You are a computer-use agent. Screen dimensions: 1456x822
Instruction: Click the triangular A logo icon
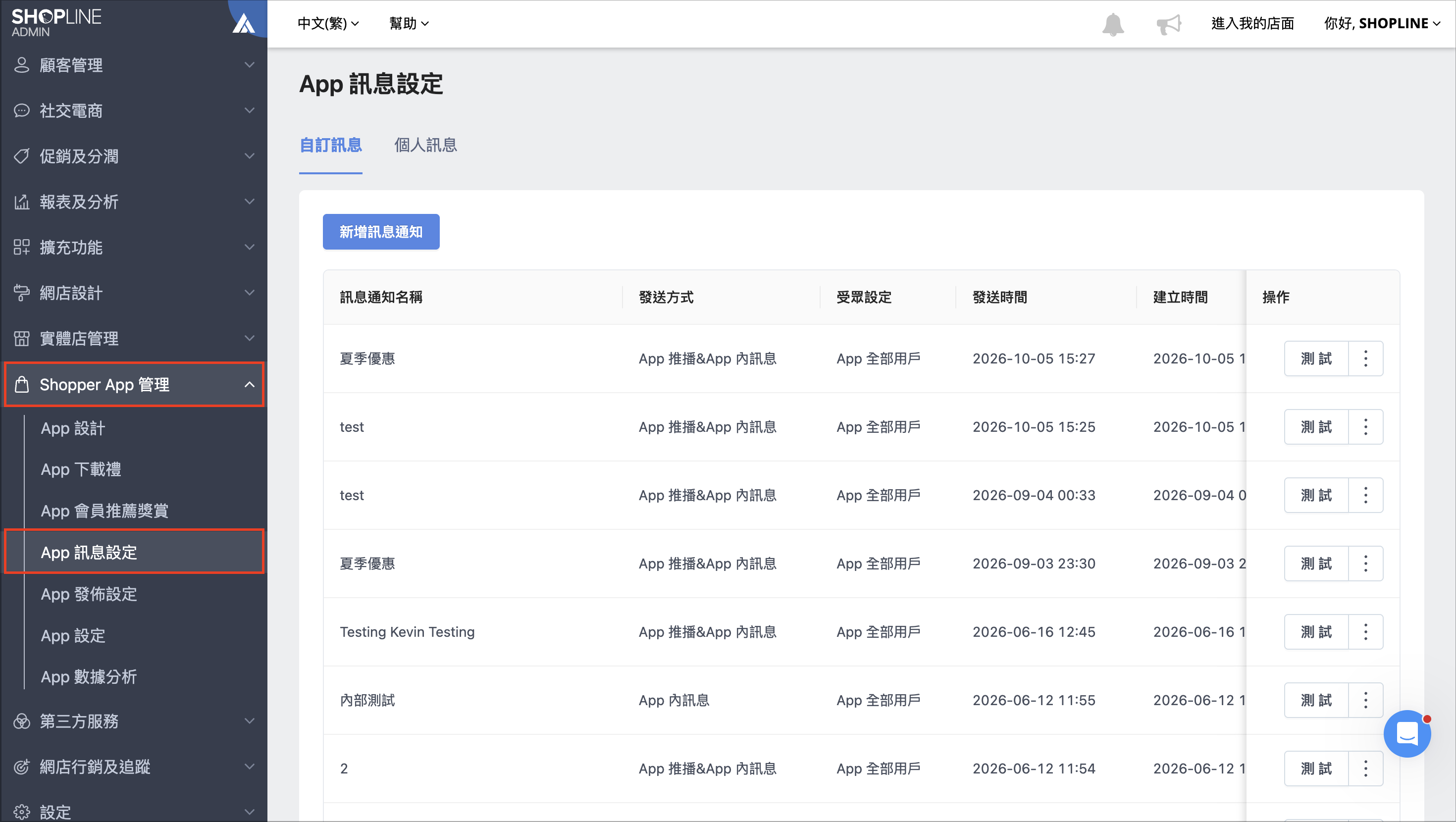point(244,23)
